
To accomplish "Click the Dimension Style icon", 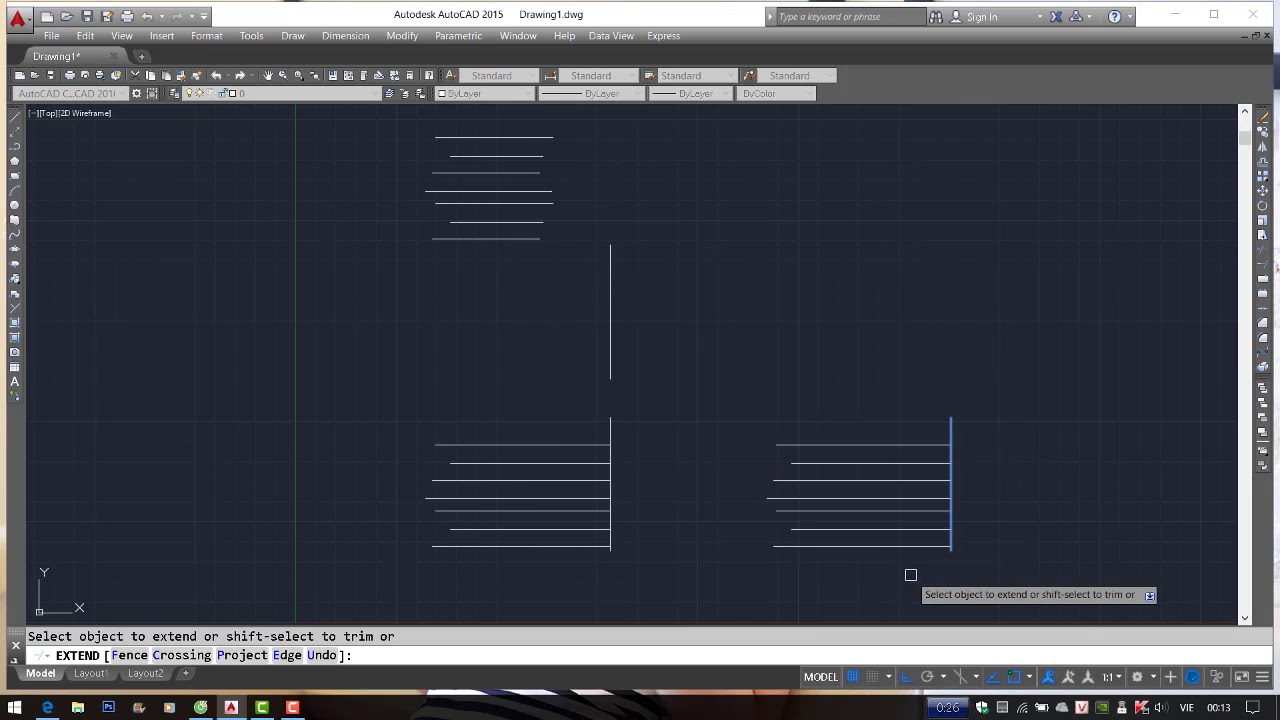I will click(x=550, y=75).
